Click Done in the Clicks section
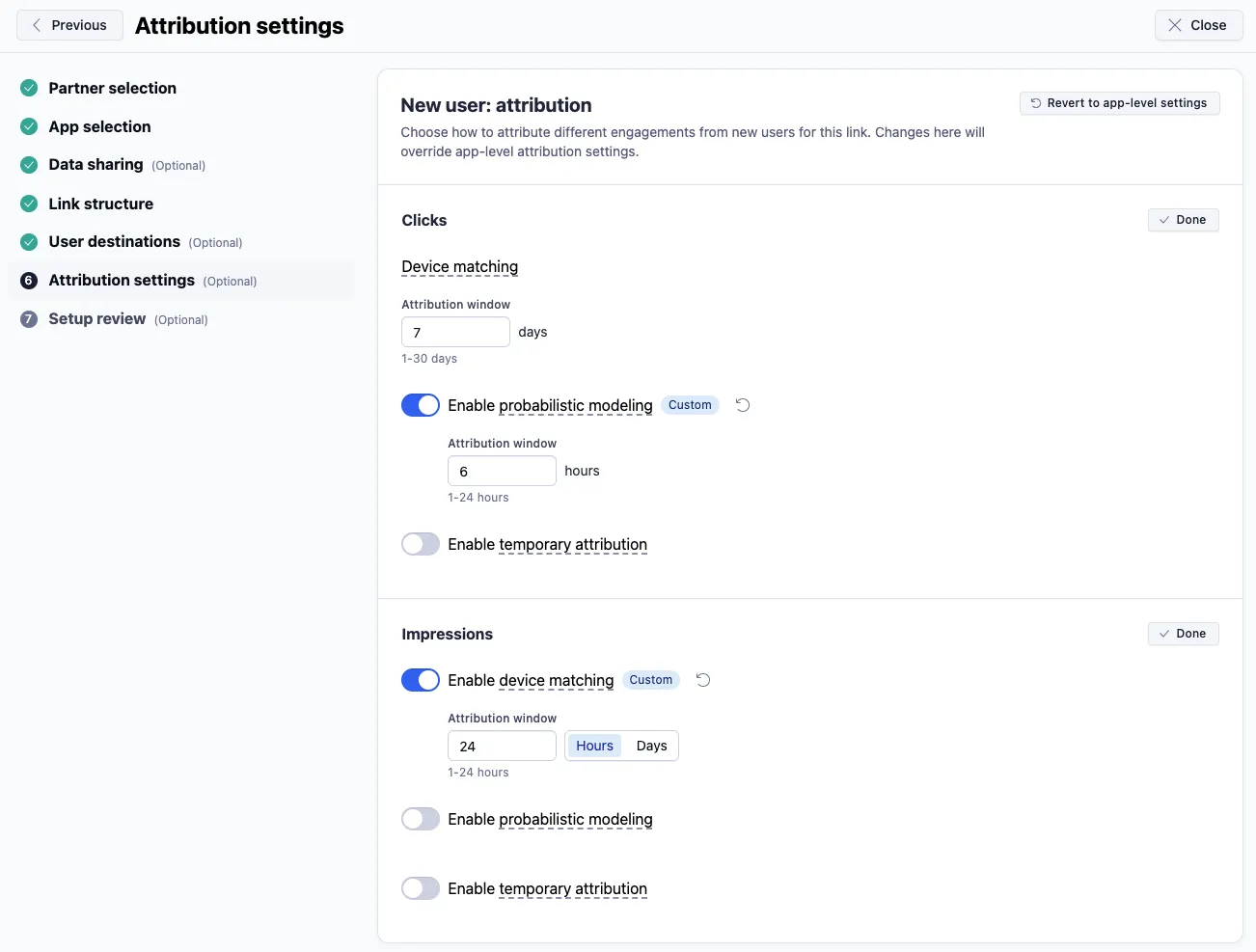Image resolution: width=1256 pixels, height=952 pixels. pyautogui.click(x=1183, y=220)
